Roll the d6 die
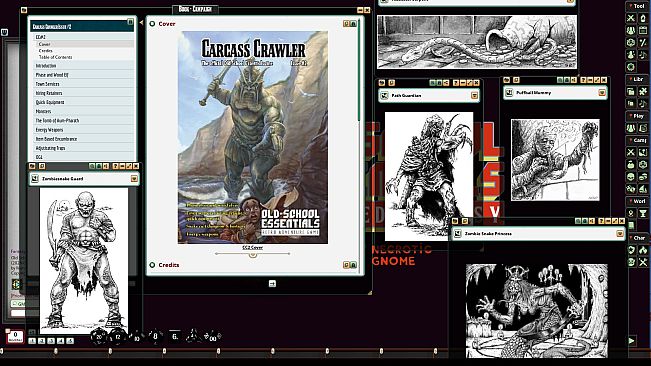The image size is (651, 366). tap(175, 336)
